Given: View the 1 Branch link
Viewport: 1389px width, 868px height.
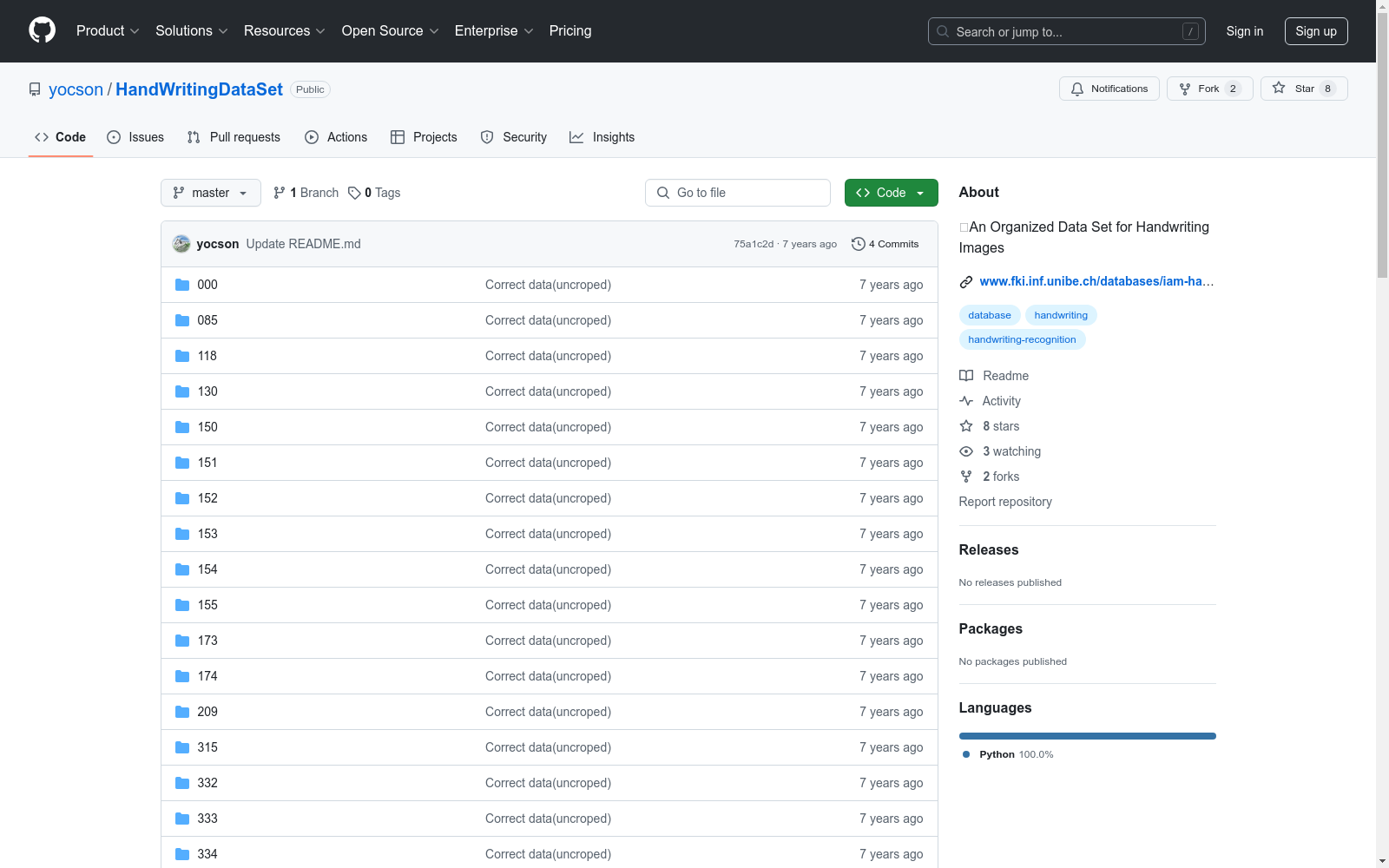Looking at the screenshot, I should click(306, 193).
